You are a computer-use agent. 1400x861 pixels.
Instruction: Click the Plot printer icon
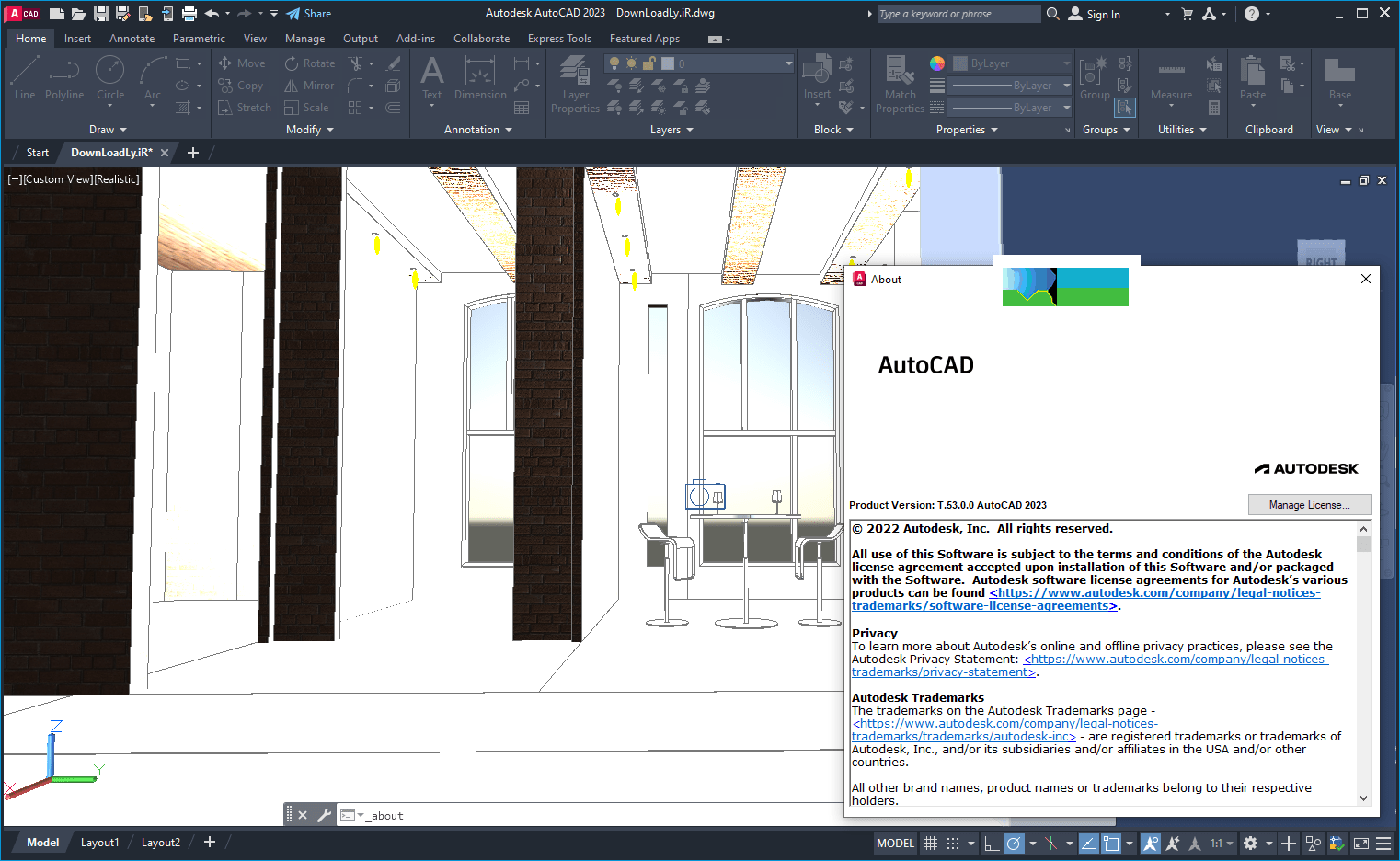pyautogui.click(x=189, y=14)
